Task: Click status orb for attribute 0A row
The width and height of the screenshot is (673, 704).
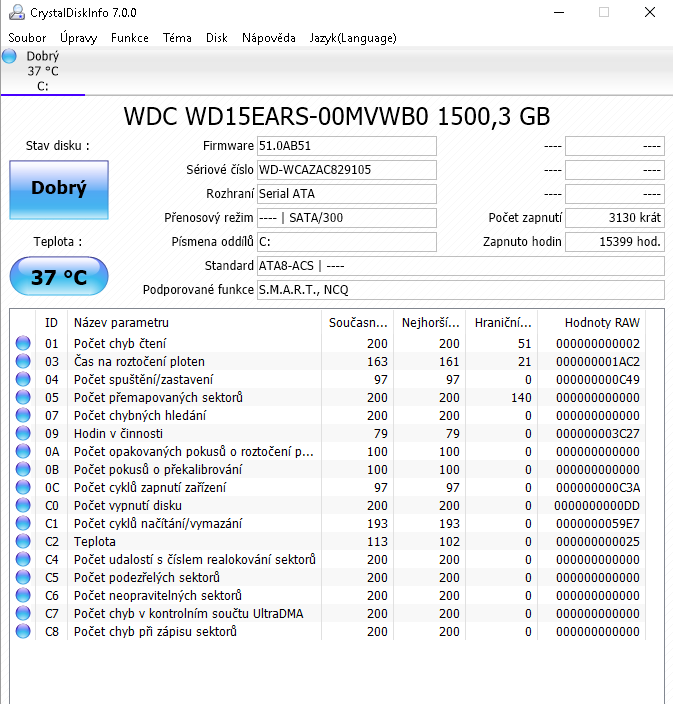Action: click(x=23, y=451)
